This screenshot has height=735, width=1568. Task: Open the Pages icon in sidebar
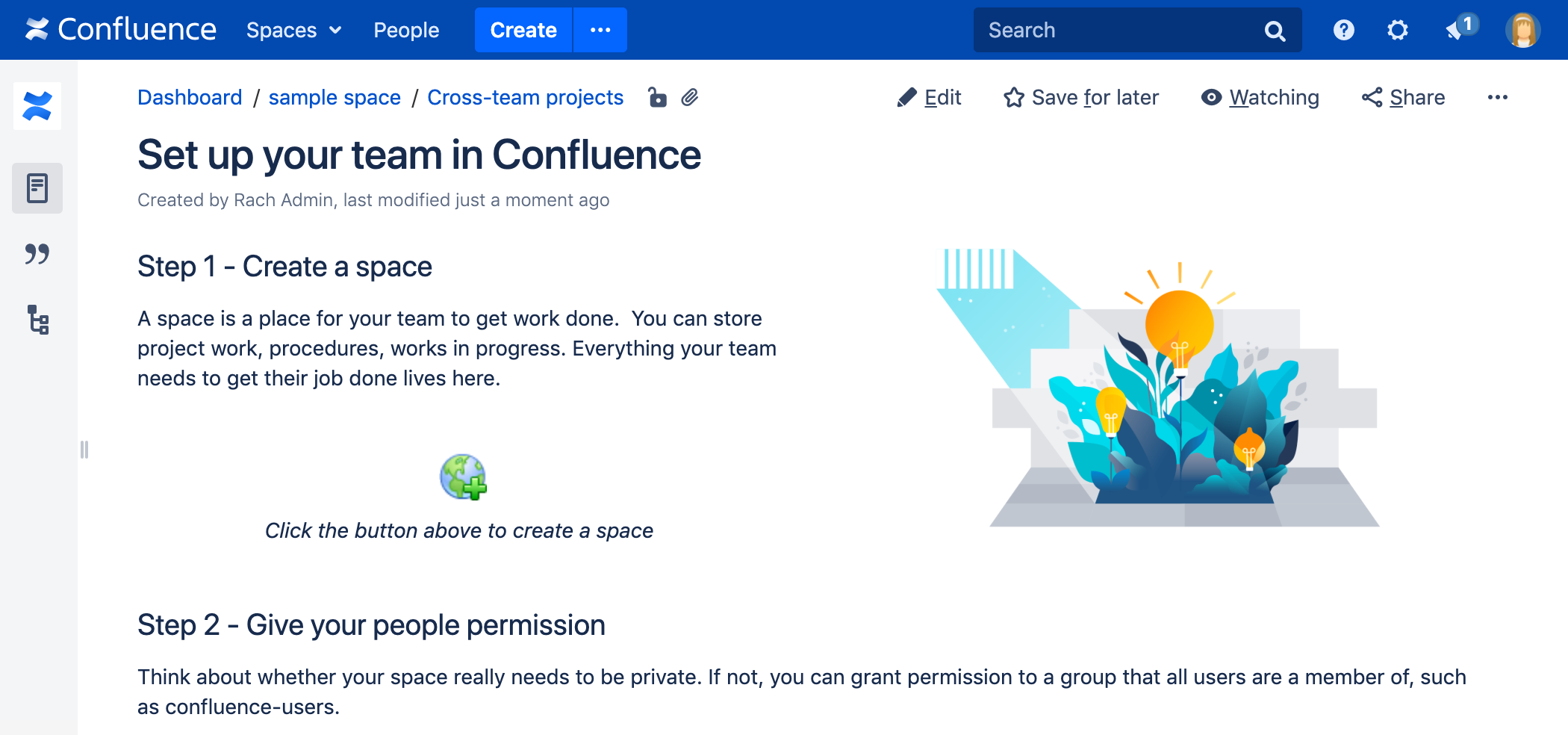click(37, 188)
